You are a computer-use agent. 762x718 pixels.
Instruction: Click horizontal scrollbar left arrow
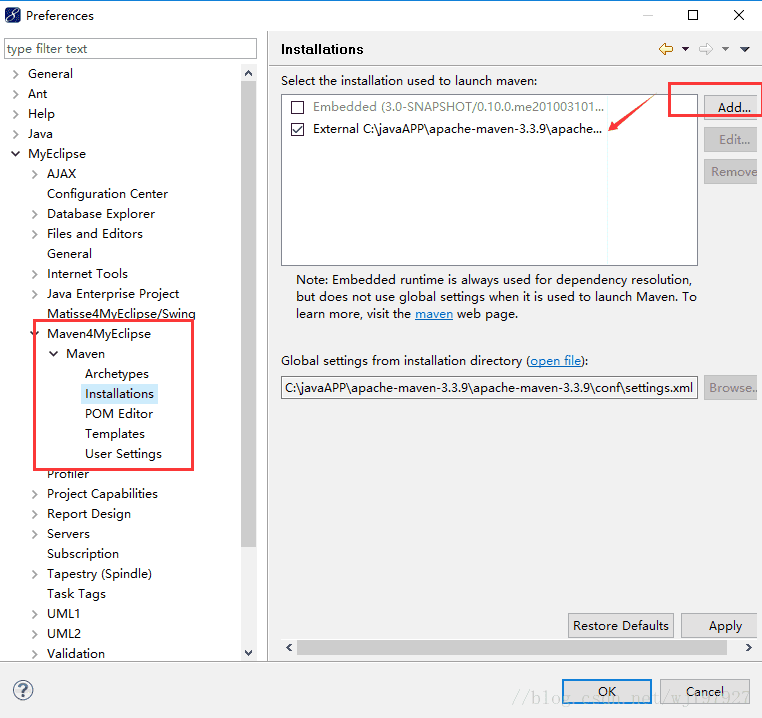(289, 648)
